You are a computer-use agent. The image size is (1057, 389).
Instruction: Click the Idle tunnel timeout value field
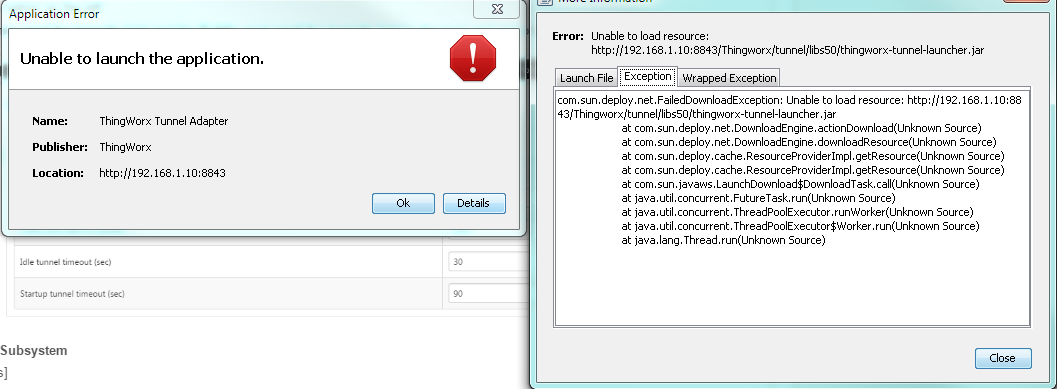coord(488,262)
